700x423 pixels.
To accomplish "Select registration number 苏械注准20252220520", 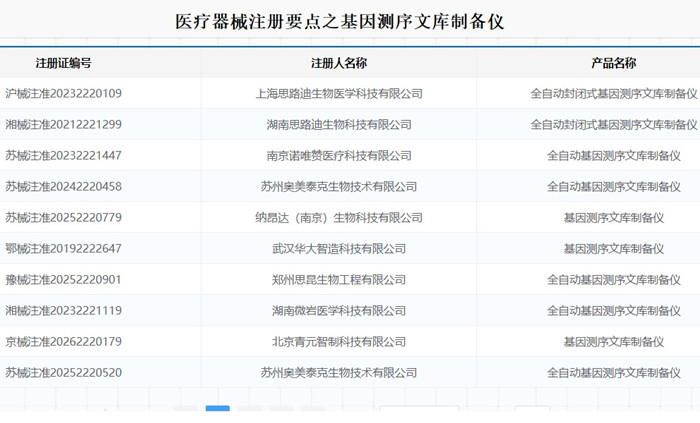I will click(63, 373).
